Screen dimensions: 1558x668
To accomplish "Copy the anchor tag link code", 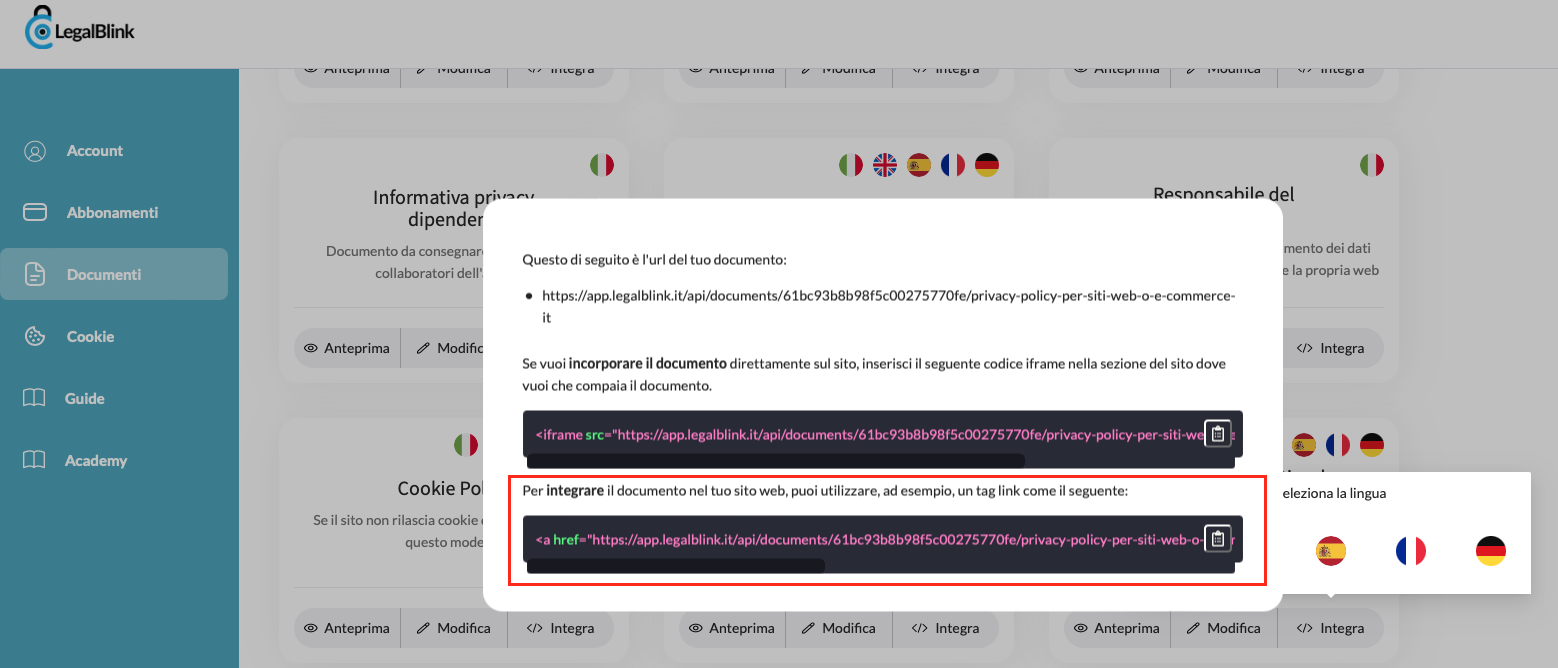I will pyautogui.click(x=1218, y=538).
